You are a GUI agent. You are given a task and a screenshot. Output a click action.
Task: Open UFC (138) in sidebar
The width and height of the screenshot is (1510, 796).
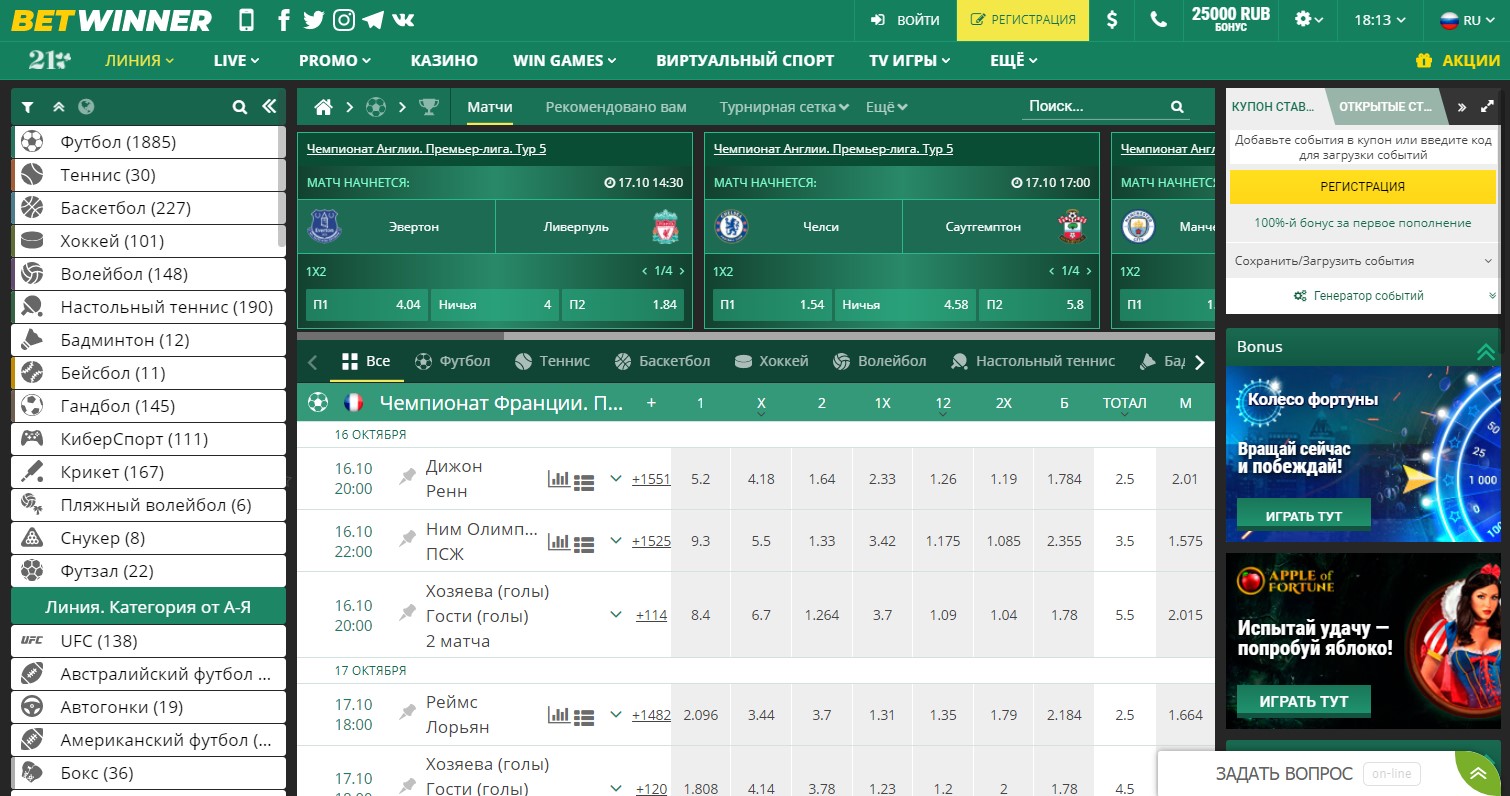(148, 641)
